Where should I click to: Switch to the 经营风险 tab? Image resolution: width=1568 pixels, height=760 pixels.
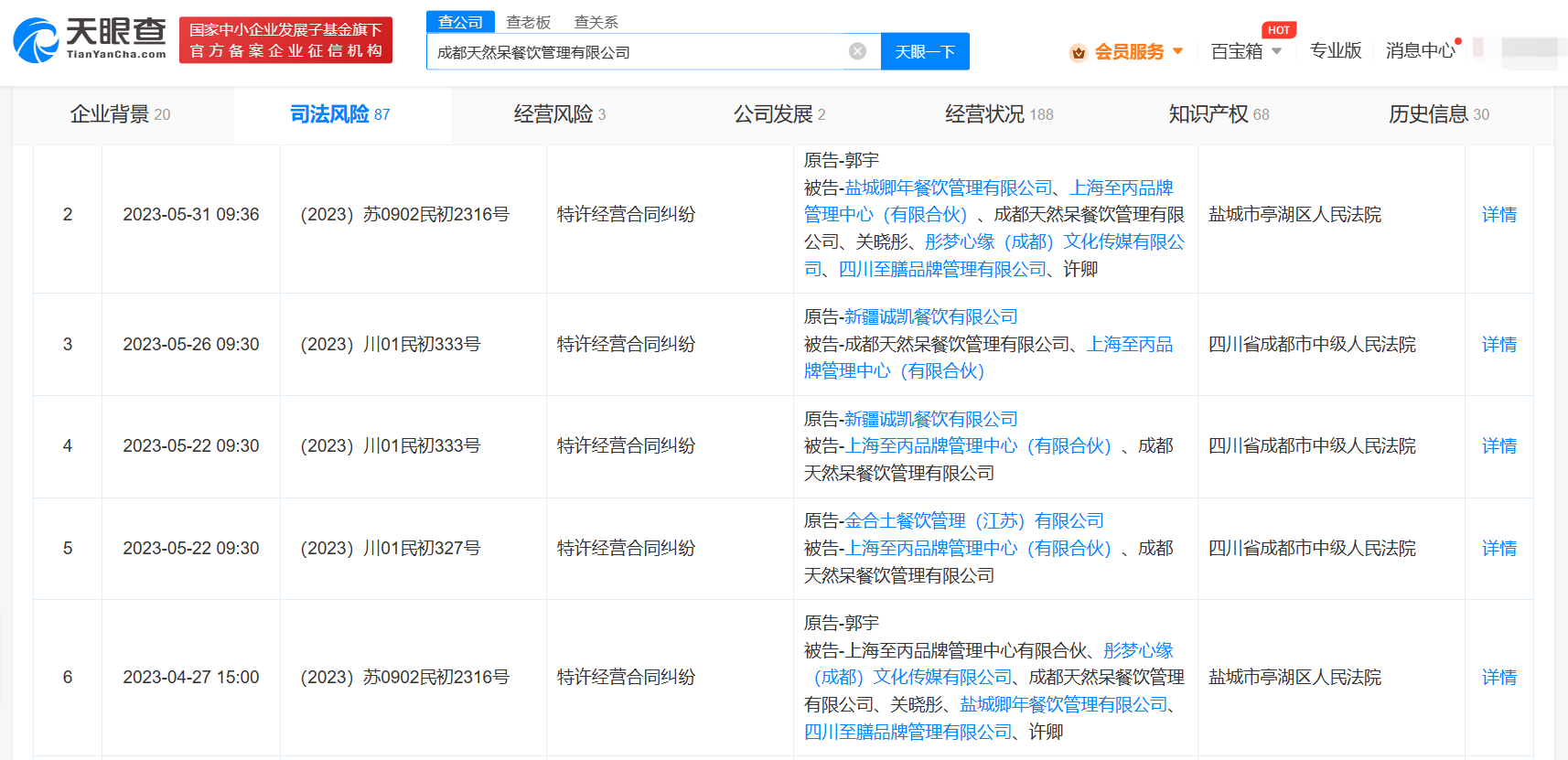(560, 114)
